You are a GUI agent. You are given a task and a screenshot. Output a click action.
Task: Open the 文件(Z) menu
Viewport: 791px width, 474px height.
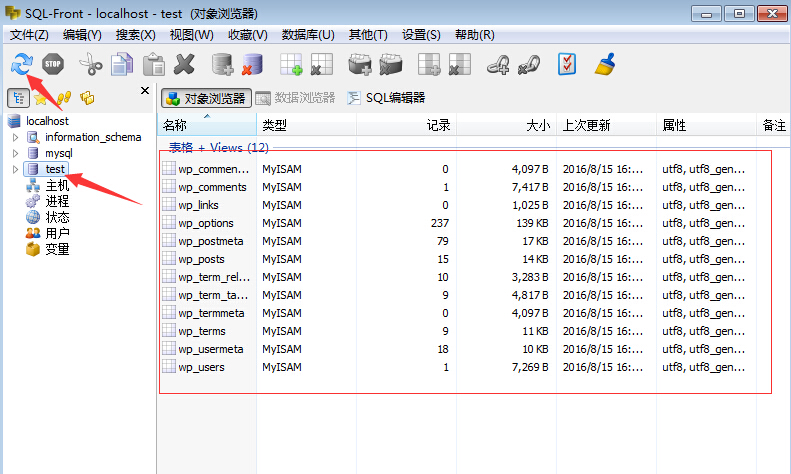(x=29, y=35)
